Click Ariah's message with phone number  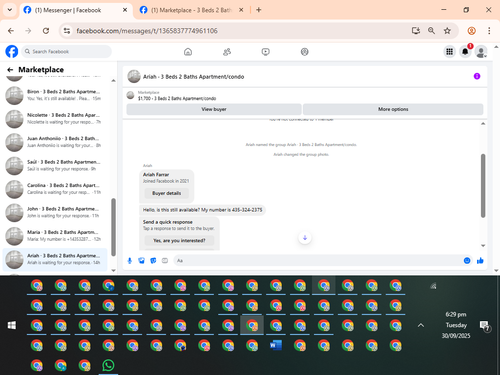pos(202,210)
